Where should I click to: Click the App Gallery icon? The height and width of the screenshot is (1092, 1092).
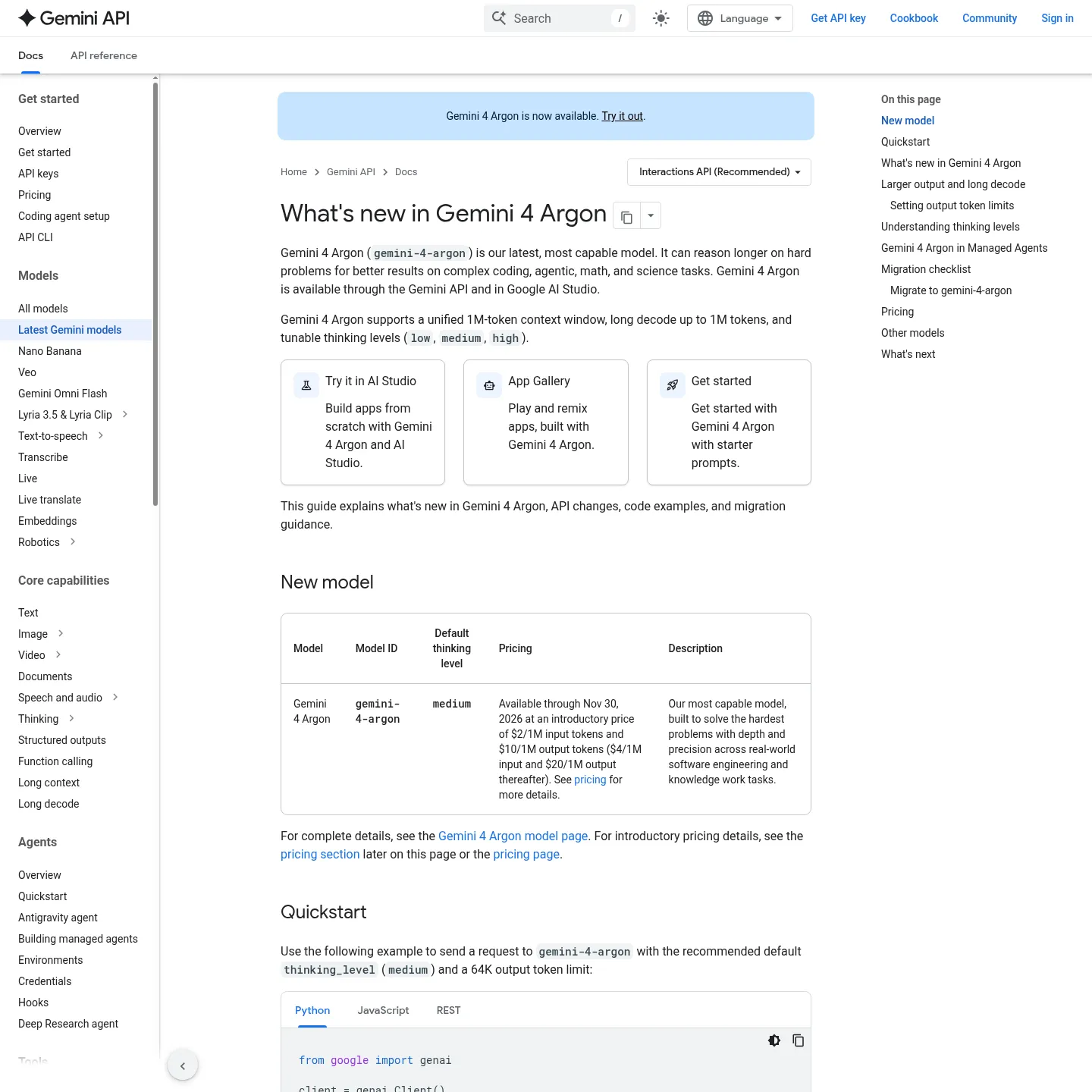489,386
